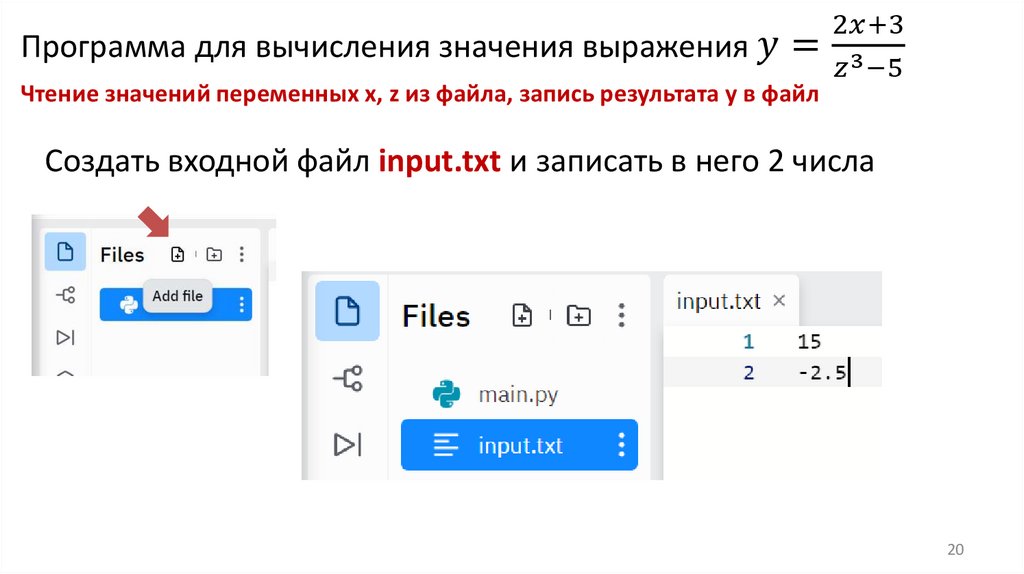The image size is (1024, 574).
Task: Open three-dot menu on input.txt file row
Action: pyautogui.click(x=622, y=445)
